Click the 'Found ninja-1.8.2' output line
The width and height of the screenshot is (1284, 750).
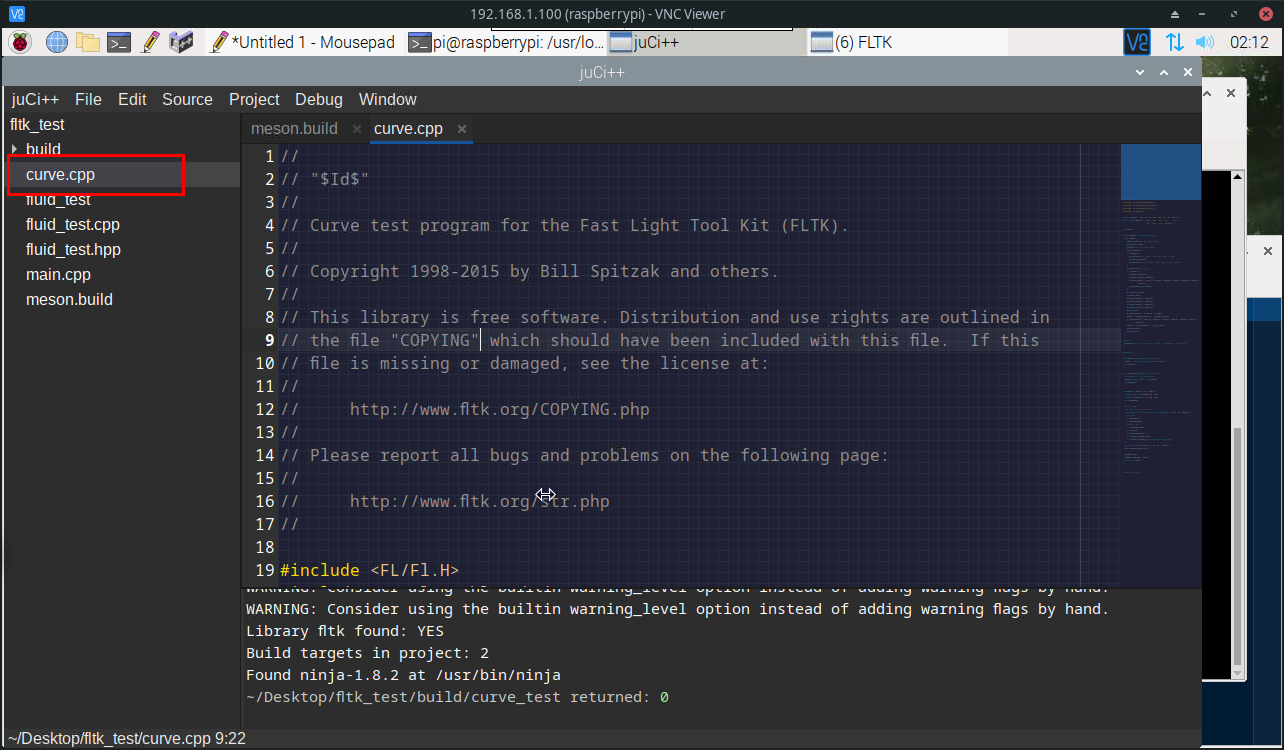[403, 675]
